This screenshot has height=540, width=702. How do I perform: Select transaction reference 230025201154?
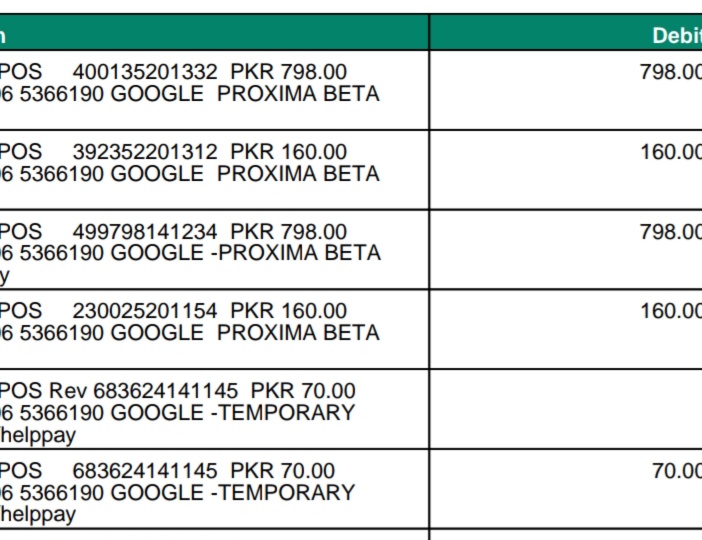pyautogui.click(x=145, y=311)
